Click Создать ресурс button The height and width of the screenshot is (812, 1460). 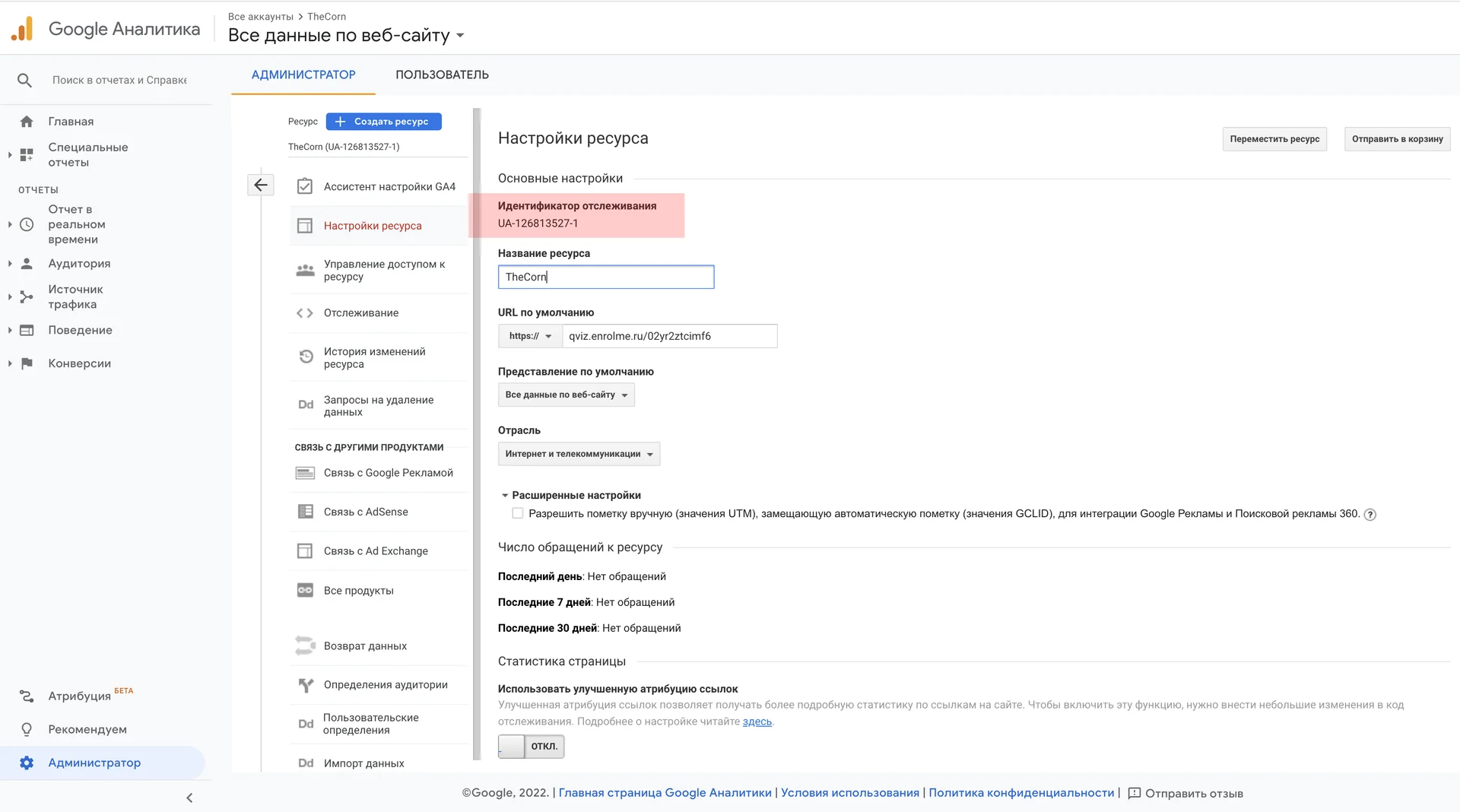click(383, 122)
